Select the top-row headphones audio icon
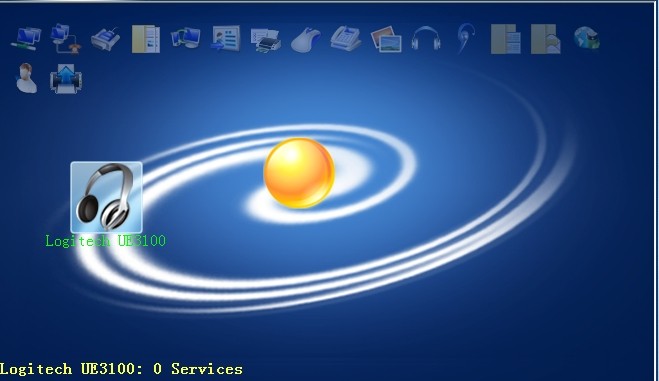The height and width of the screenshot is (381, 659). tap(426, 39)
